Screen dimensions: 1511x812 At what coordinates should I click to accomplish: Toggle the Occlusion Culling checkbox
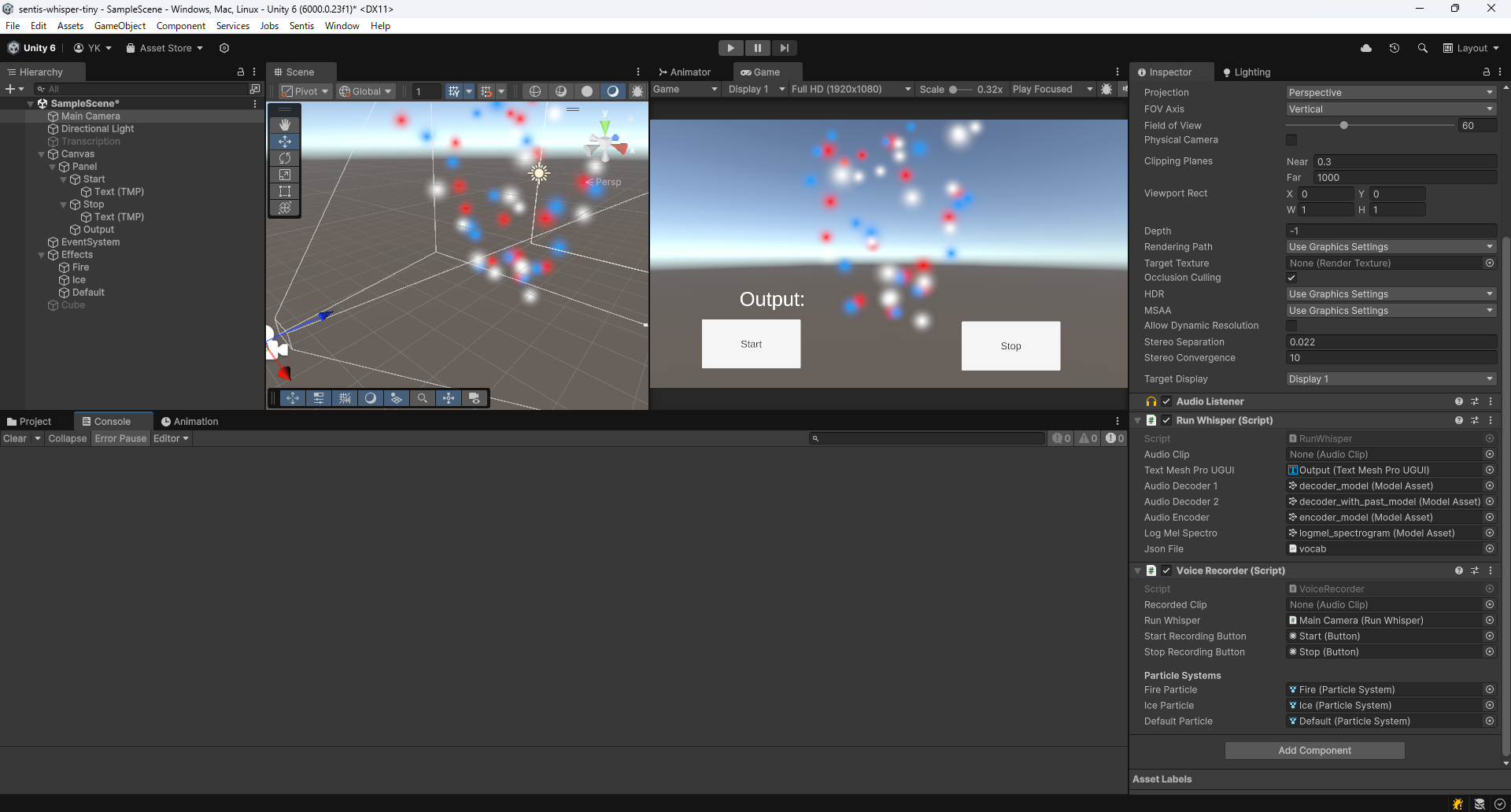tap(1291, 278)
